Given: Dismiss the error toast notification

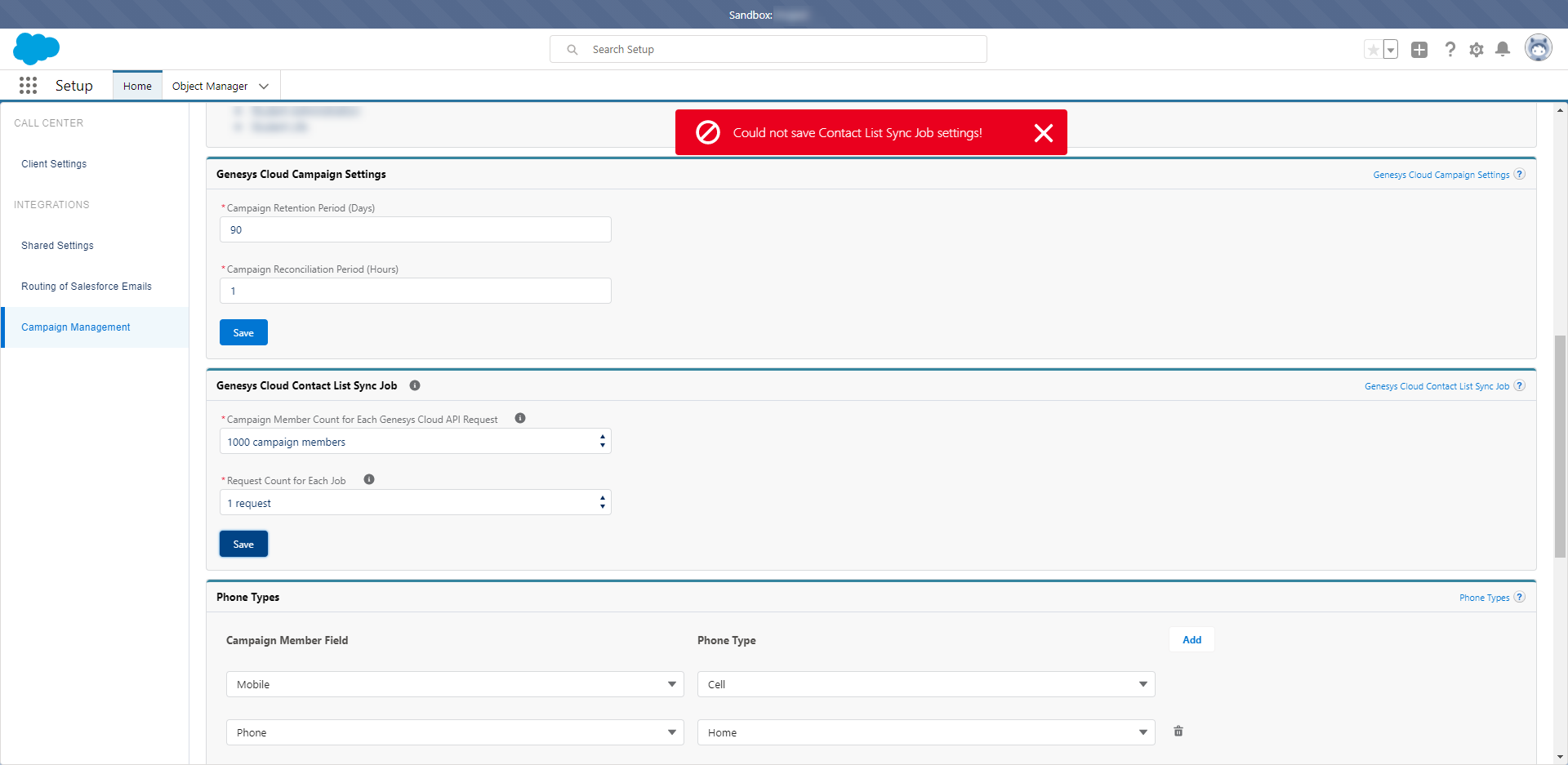Looking at the screenshot, I should pyautogui.click(x=1043, y=133).
